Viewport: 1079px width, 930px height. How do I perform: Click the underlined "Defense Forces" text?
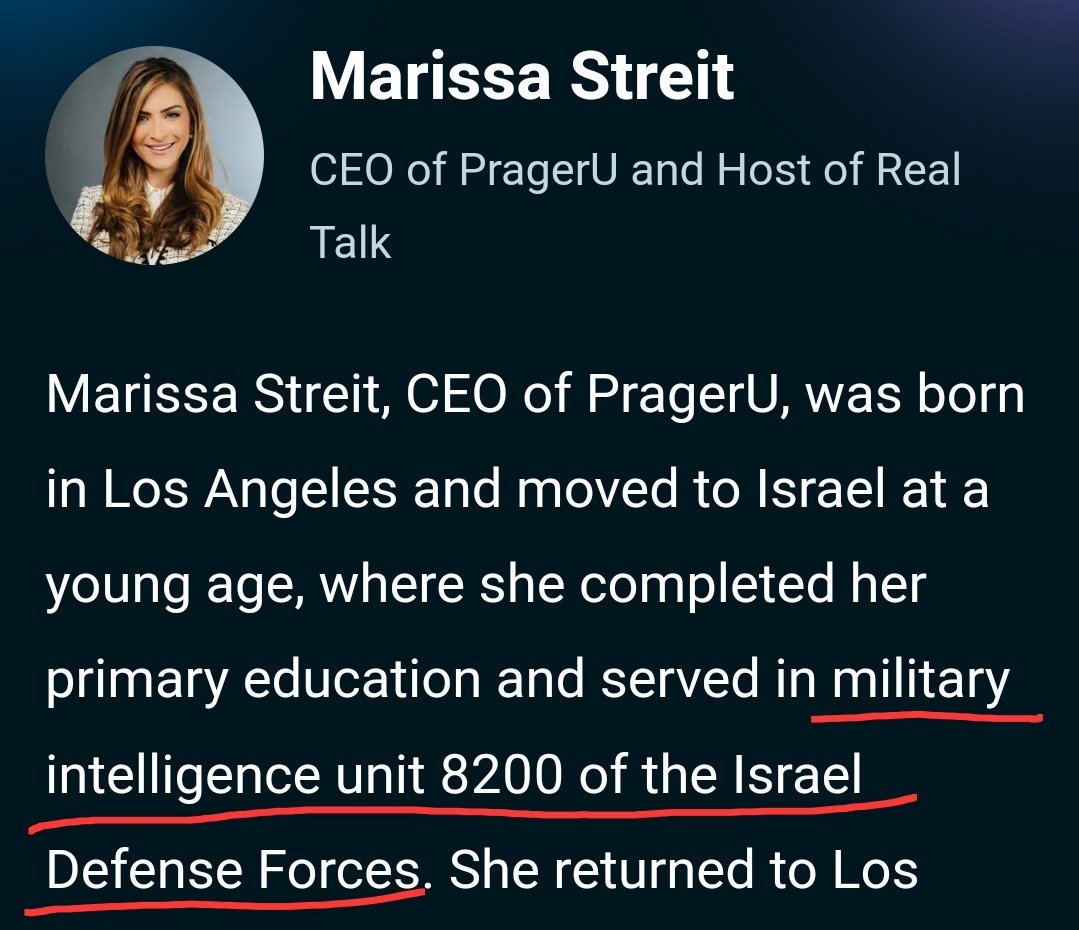click(x=232, y=871)
